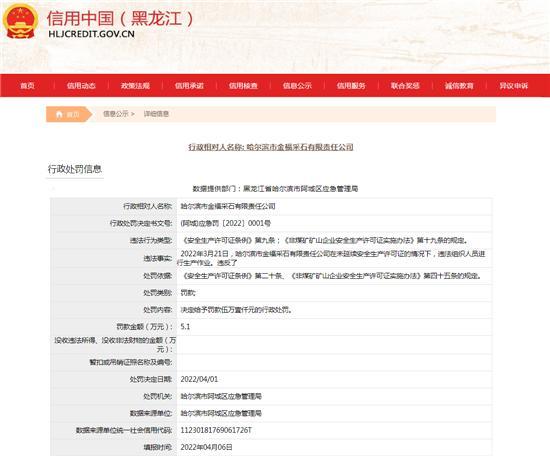Click the 数据来源单位统一社会信用代码 label
Image resolution: width=550 pixels, height=457 pixels.
point(124,430)
